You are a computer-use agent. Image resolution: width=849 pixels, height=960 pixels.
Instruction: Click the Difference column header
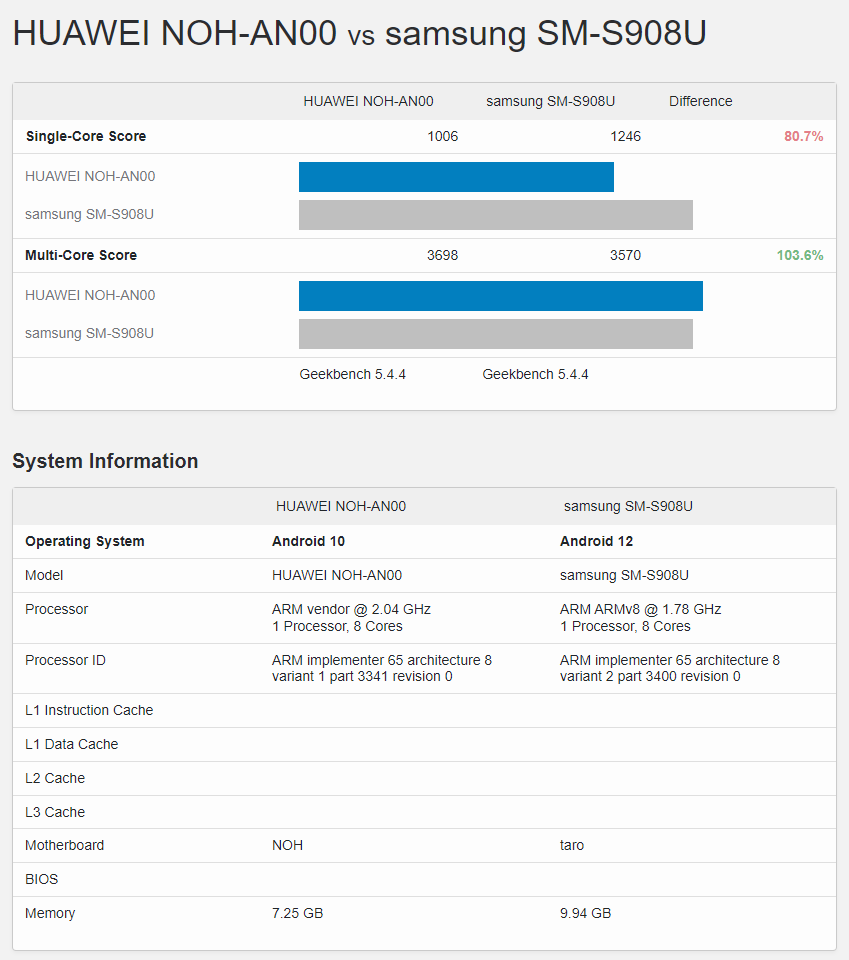(700, 101)
